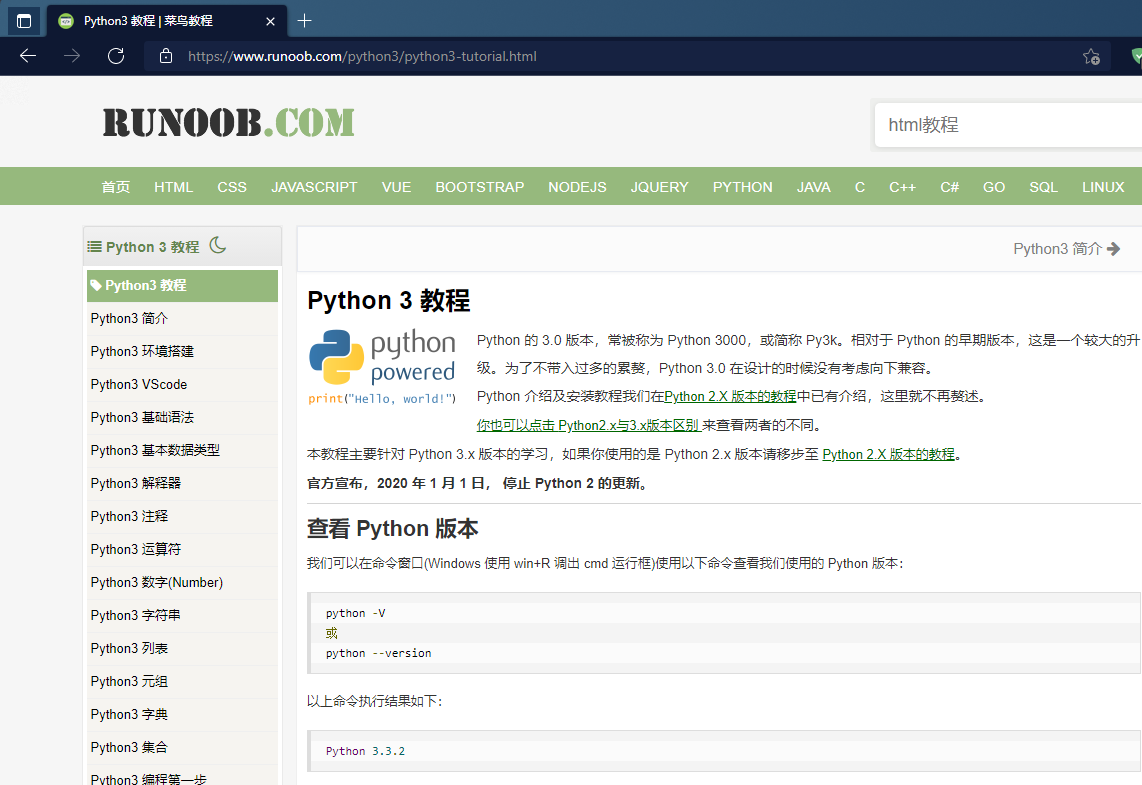1142x785 pixels.
Task: Click the list icon beside Python 3 教程
Action: pos(95,247)
